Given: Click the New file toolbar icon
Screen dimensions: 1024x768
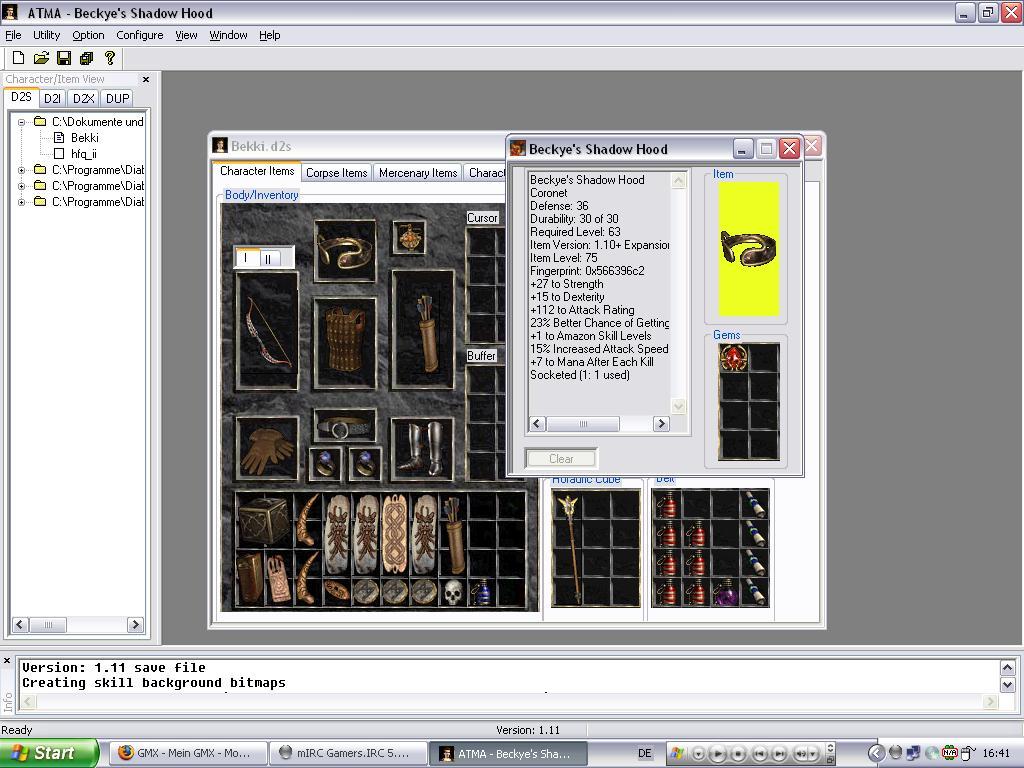Looking at the screenshot, I should pos(18,58).
